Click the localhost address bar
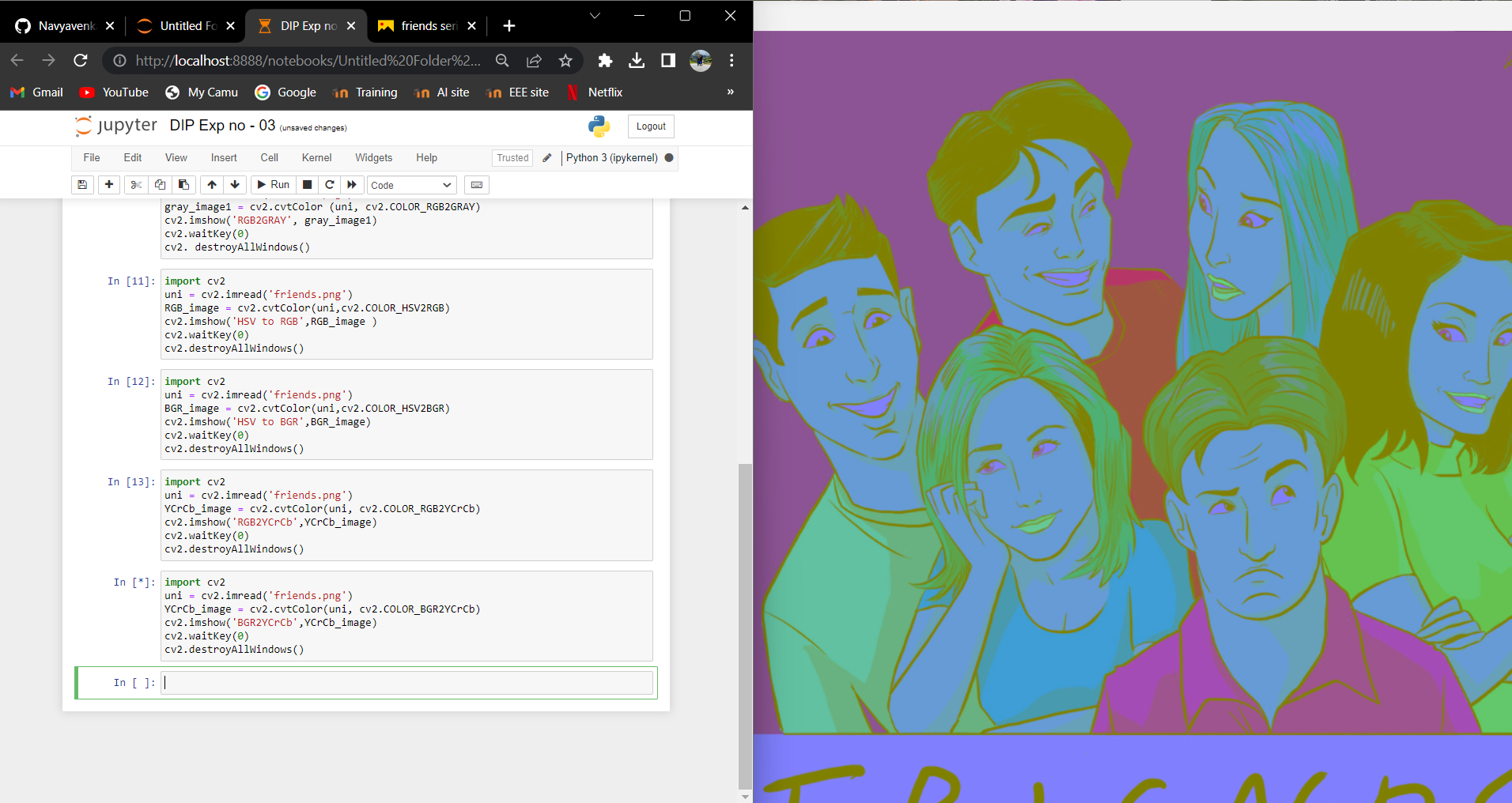1512x803 pixels. tap(308, 61)
